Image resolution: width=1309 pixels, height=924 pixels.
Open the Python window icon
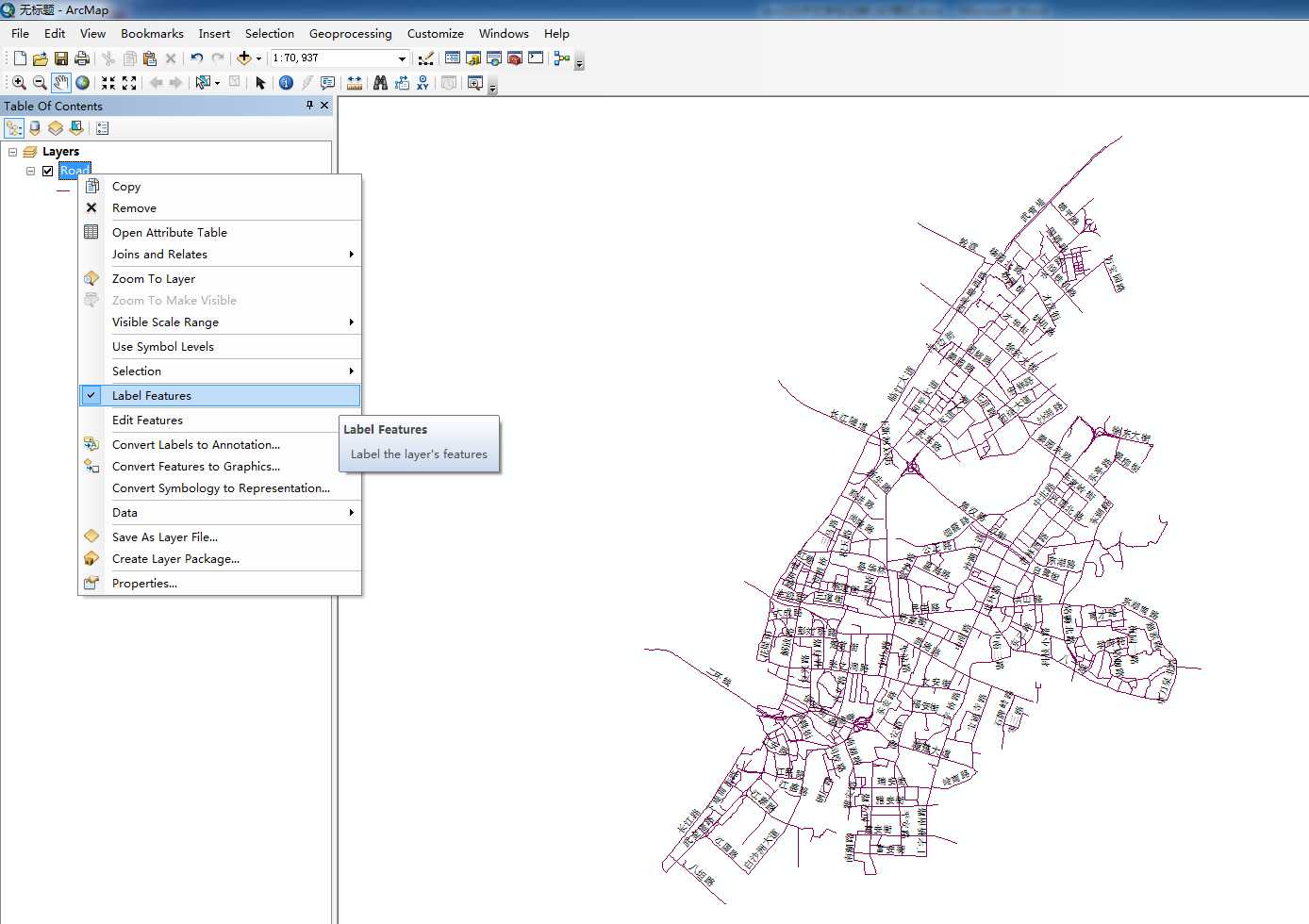point(536,58)
